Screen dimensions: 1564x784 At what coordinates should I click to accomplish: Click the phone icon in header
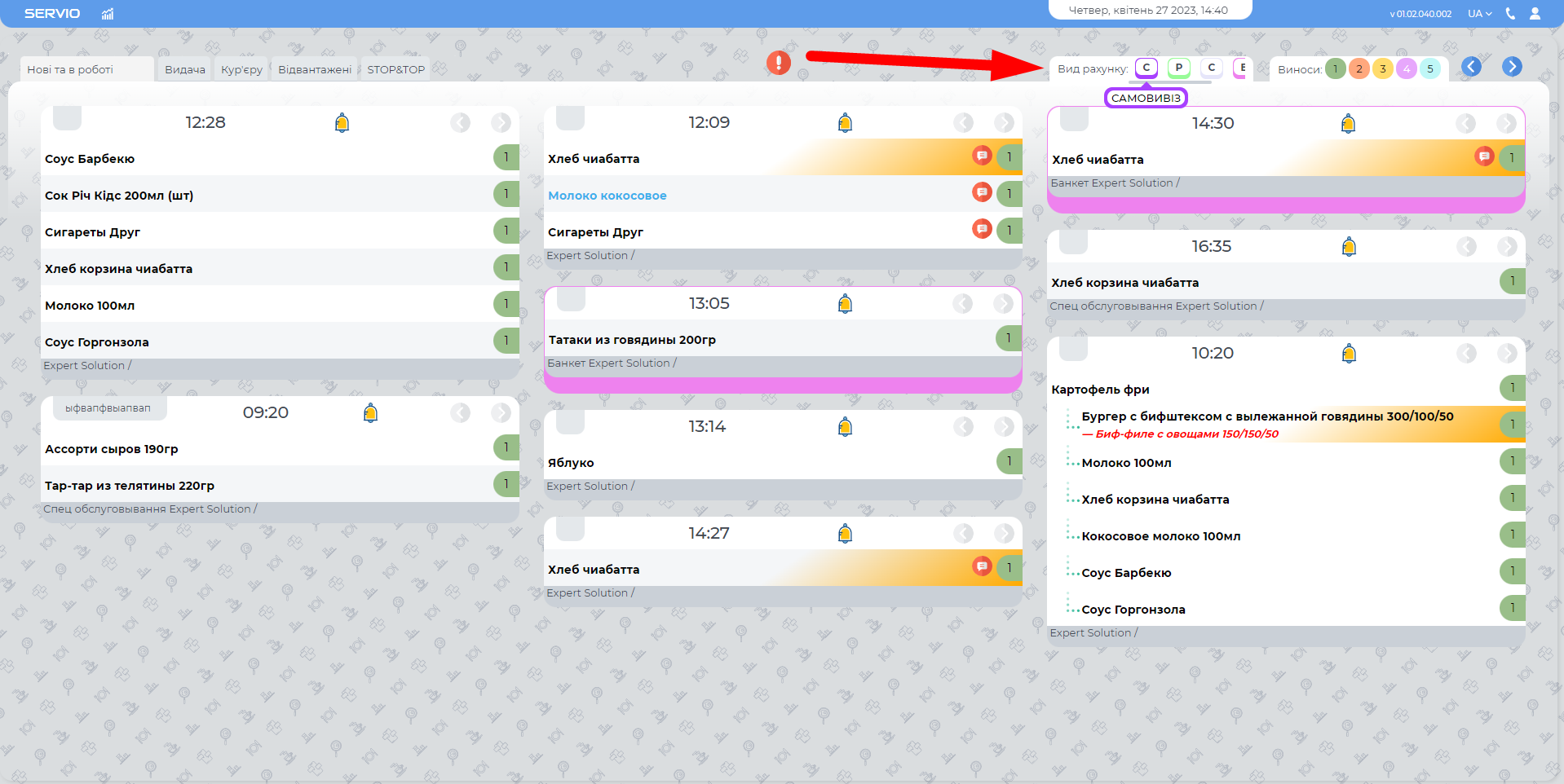tap(1510, 14)
